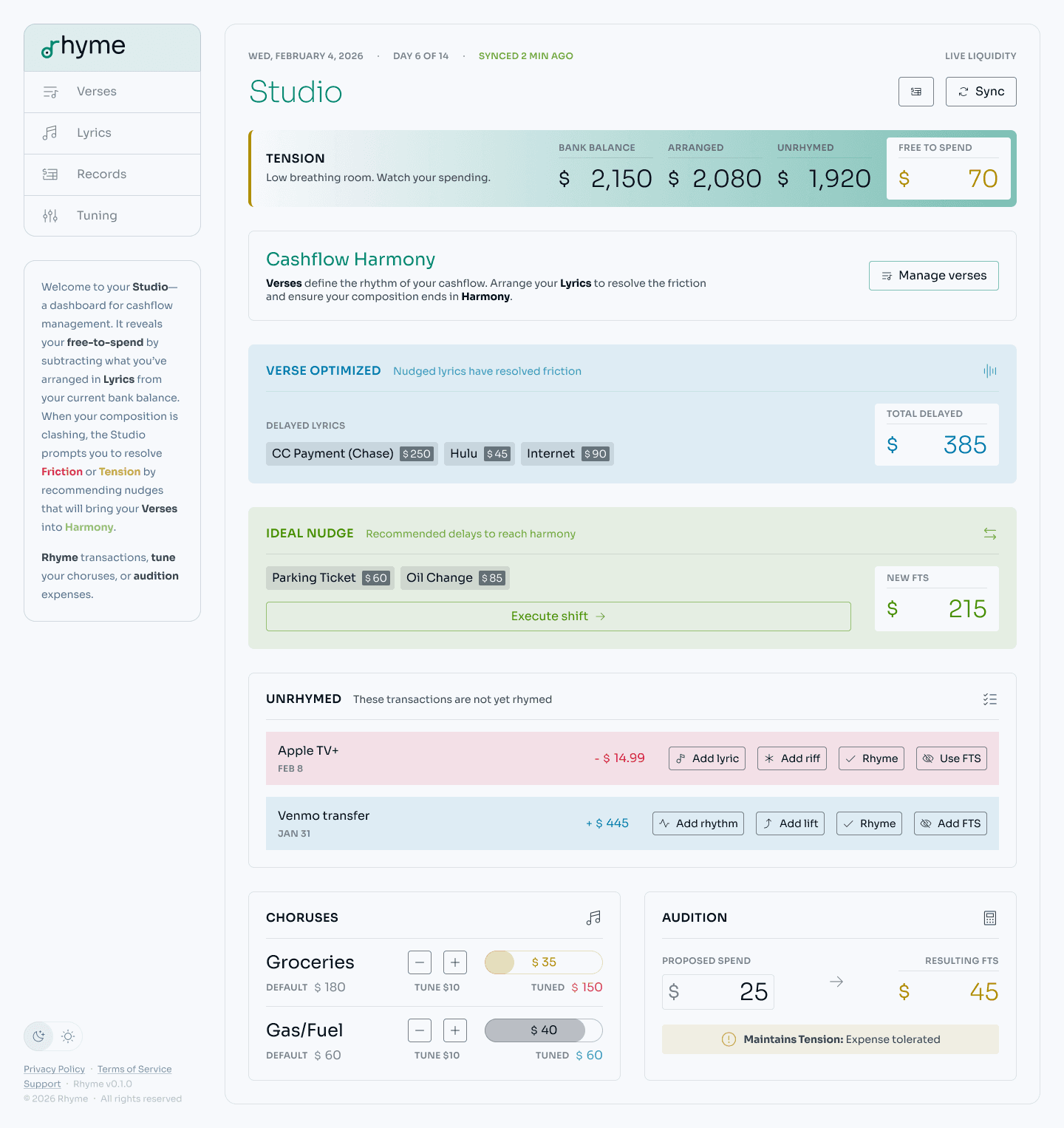Increase the Gas/Fuel tune with plus
1064x1128 pixels.
tap(455, 1030)
